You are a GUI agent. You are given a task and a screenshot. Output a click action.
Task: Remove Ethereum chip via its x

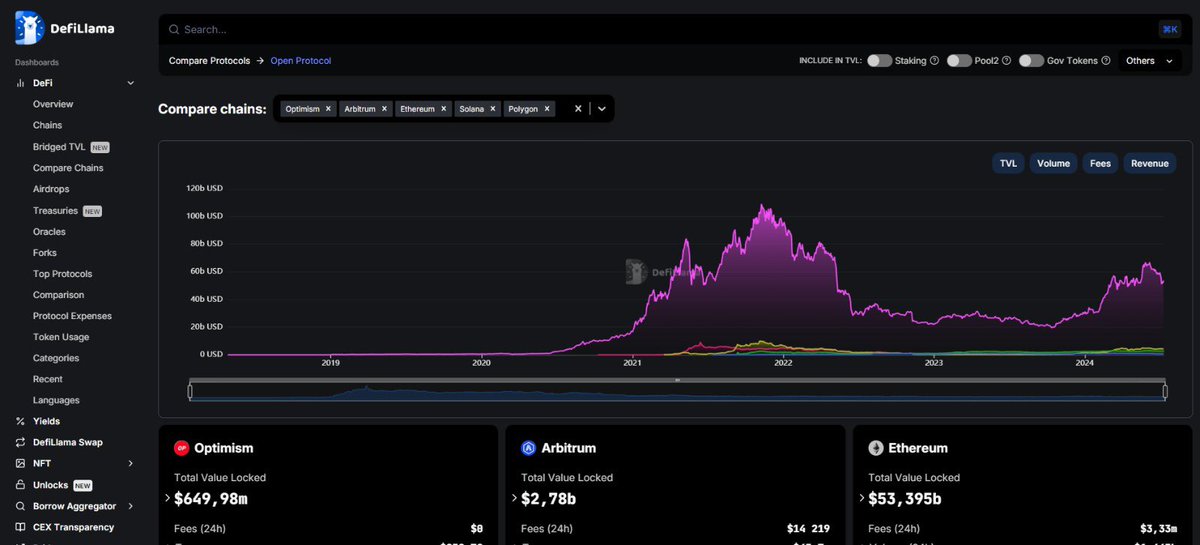click(x=443, y=109)
